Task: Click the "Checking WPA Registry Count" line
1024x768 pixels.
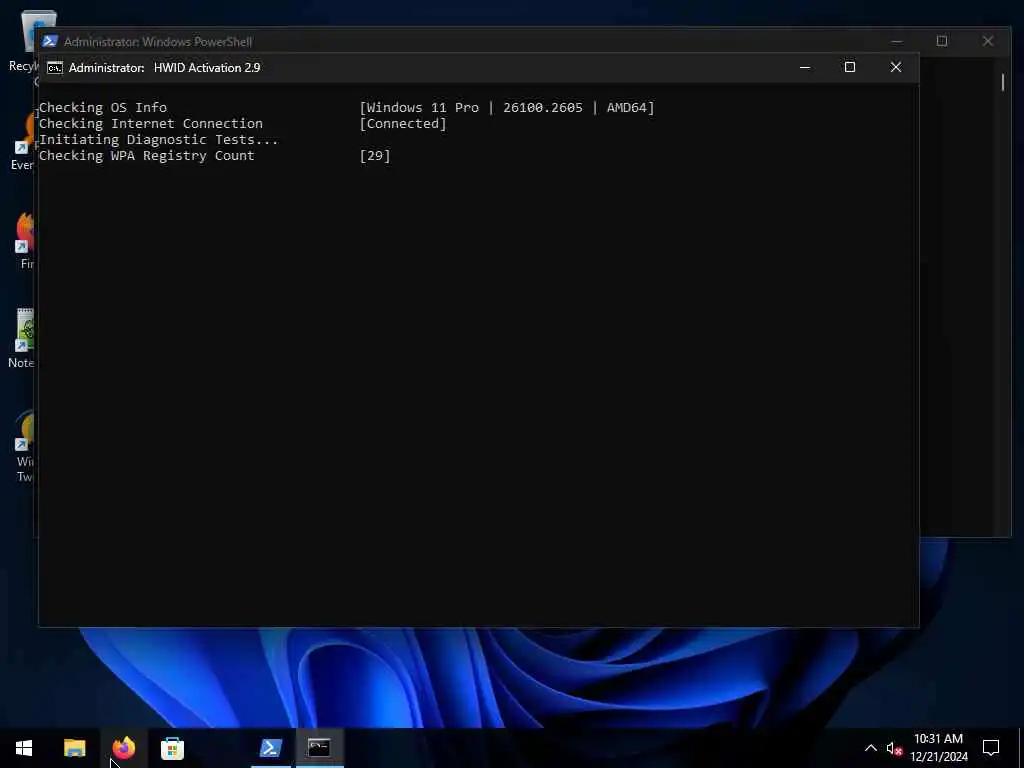Action: coord(146,155)
